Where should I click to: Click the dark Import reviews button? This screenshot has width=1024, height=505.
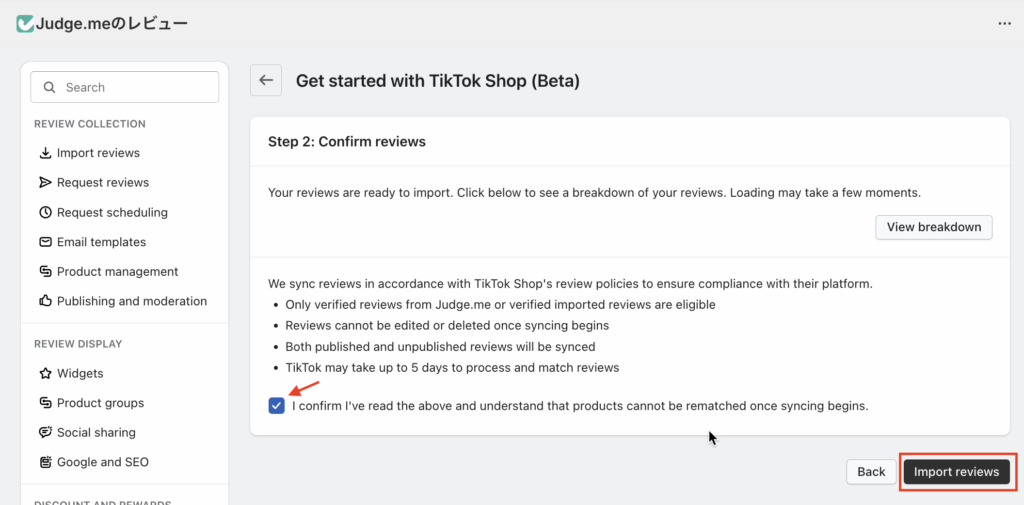click(956, 472)
